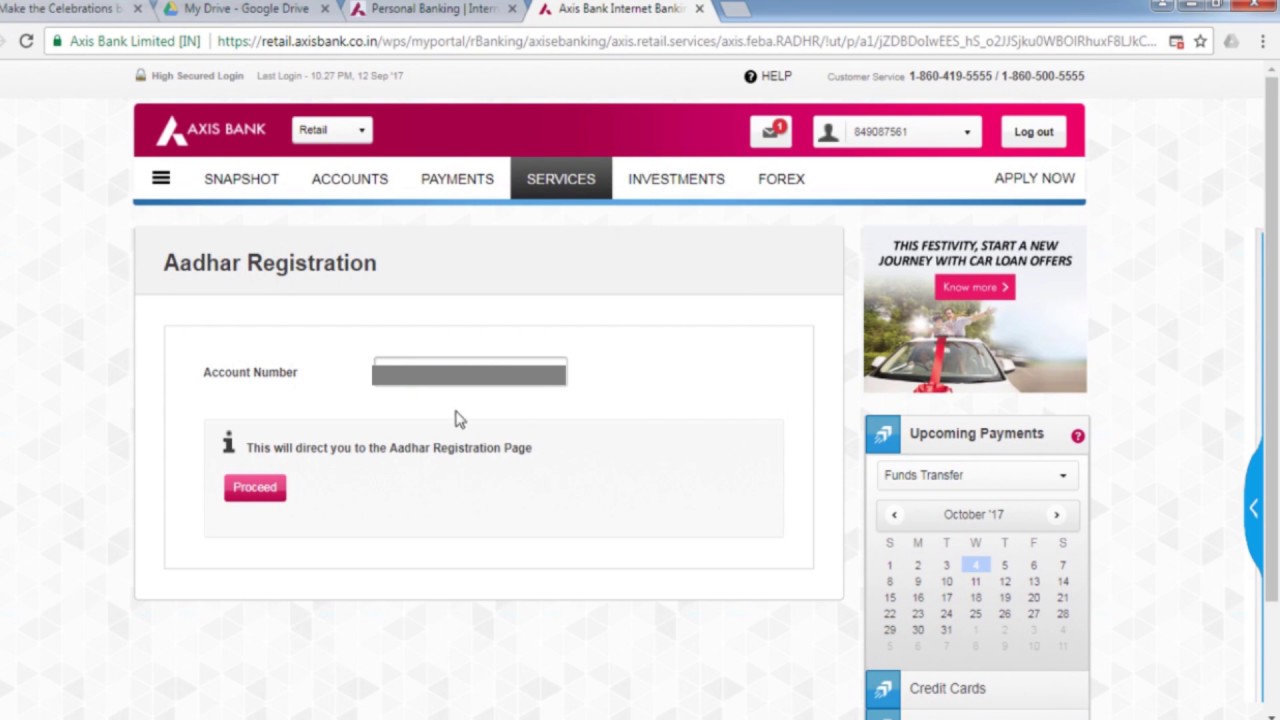The image size is (1280, 720).
Task: Reload the page in browser
Action: (26, 41)
